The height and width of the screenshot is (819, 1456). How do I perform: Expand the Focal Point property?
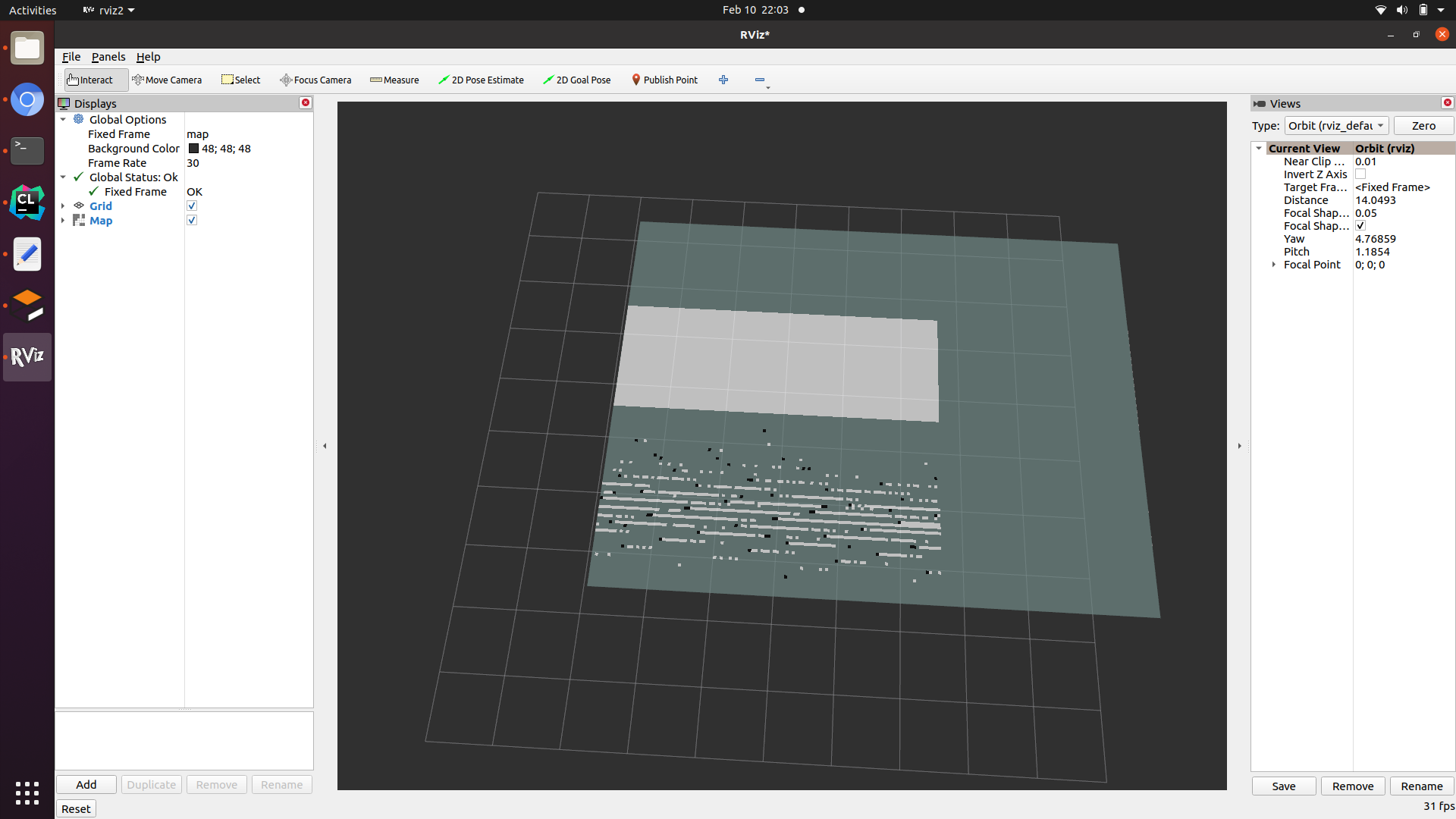tap(1272, 264)
